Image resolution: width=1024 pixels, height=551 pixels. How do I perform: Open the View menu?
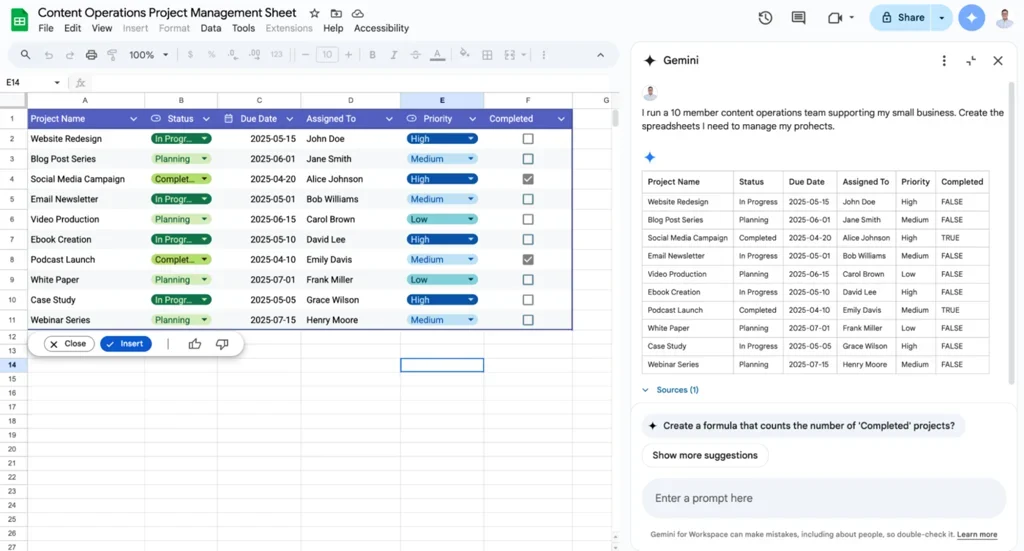tap(101, 28)
